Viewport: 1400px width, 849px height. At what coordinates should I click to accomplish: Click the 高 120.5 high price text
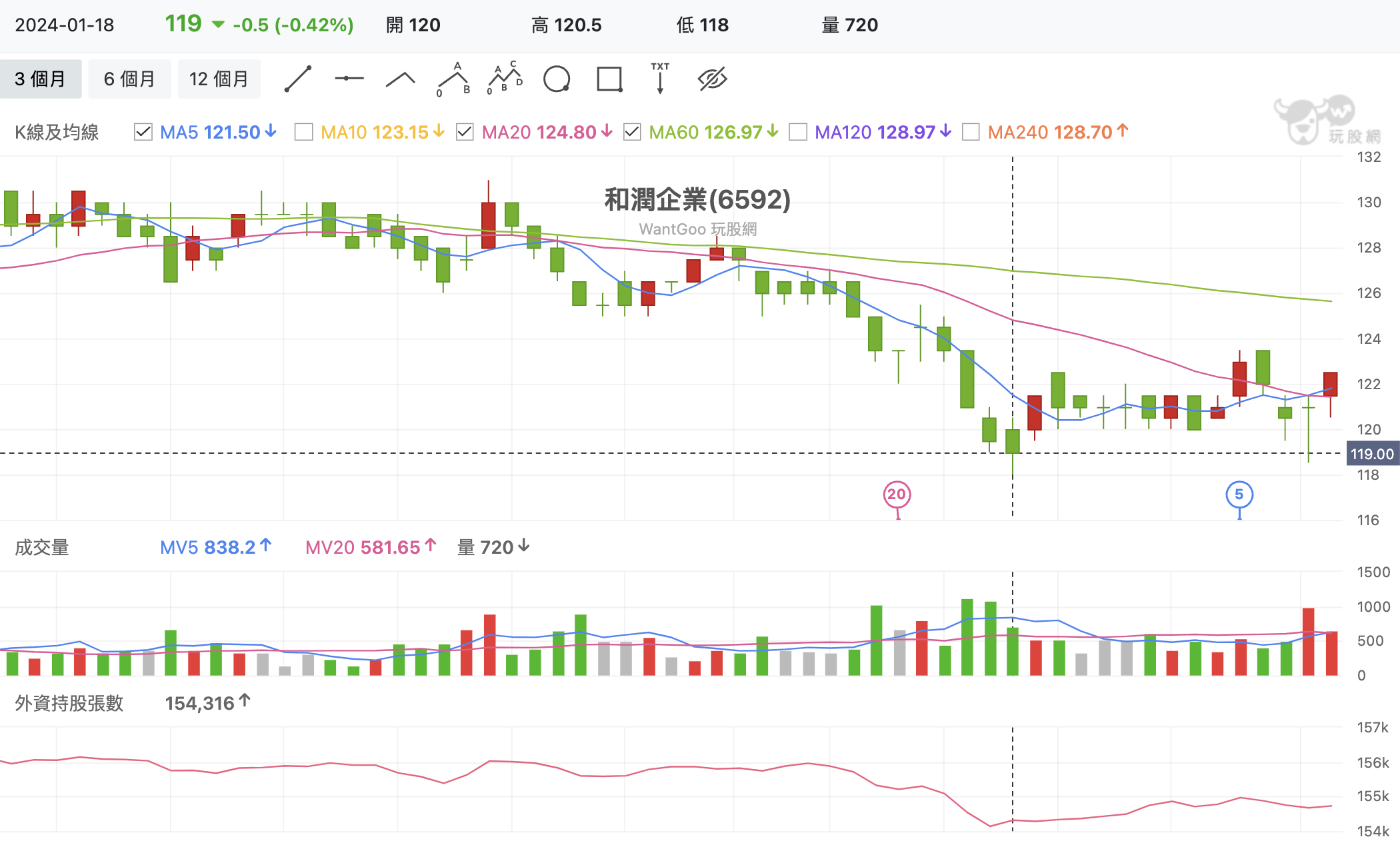[567, 25]
